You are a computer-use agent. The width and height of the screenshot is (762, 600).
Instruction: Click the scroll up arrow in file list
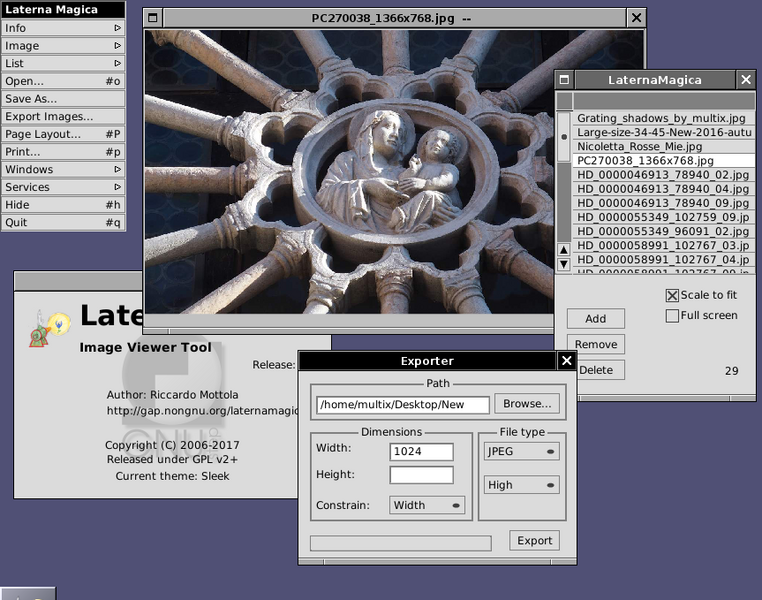[x=564, y=250]
